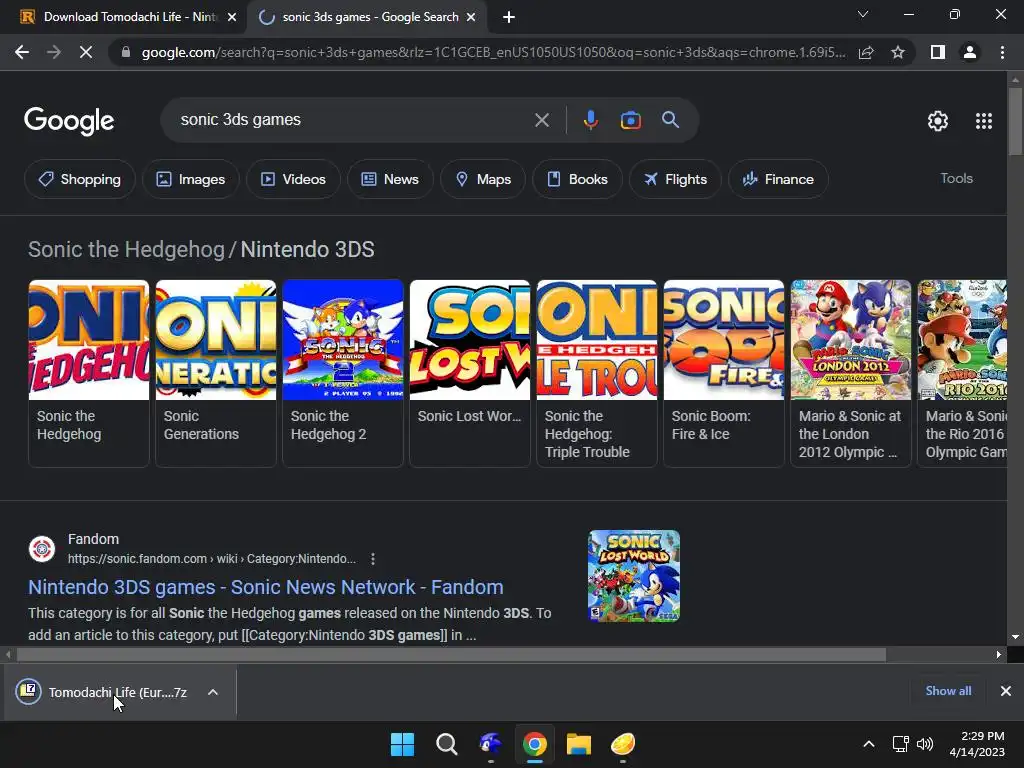Screen dimensions: 1024x768
Task: Open Sonic Lost World card
Action: click(470, 373)
